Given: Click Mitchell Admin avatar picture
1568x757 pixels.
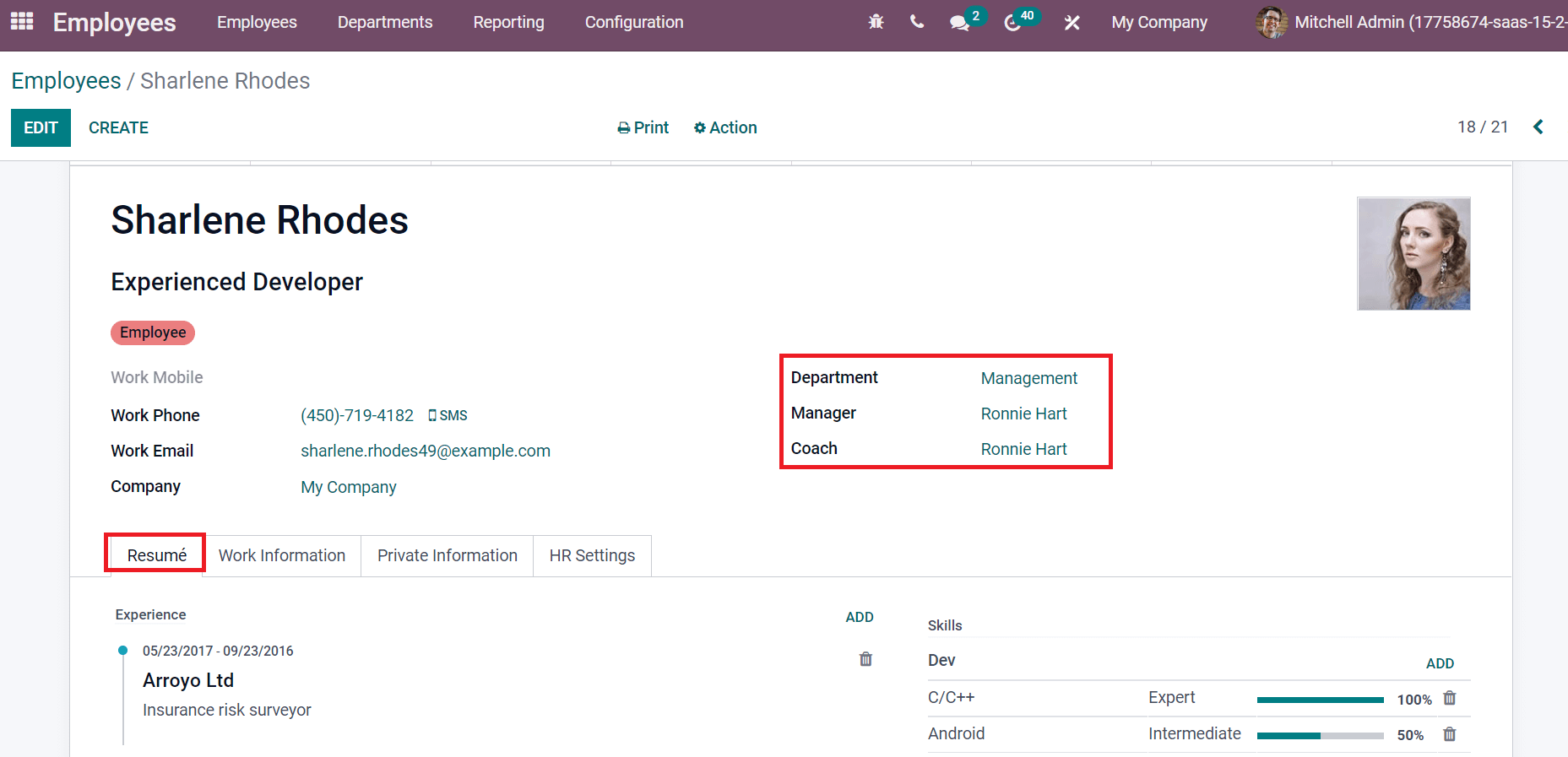Looking at the screenshot, I should [x=1272, y=22].
